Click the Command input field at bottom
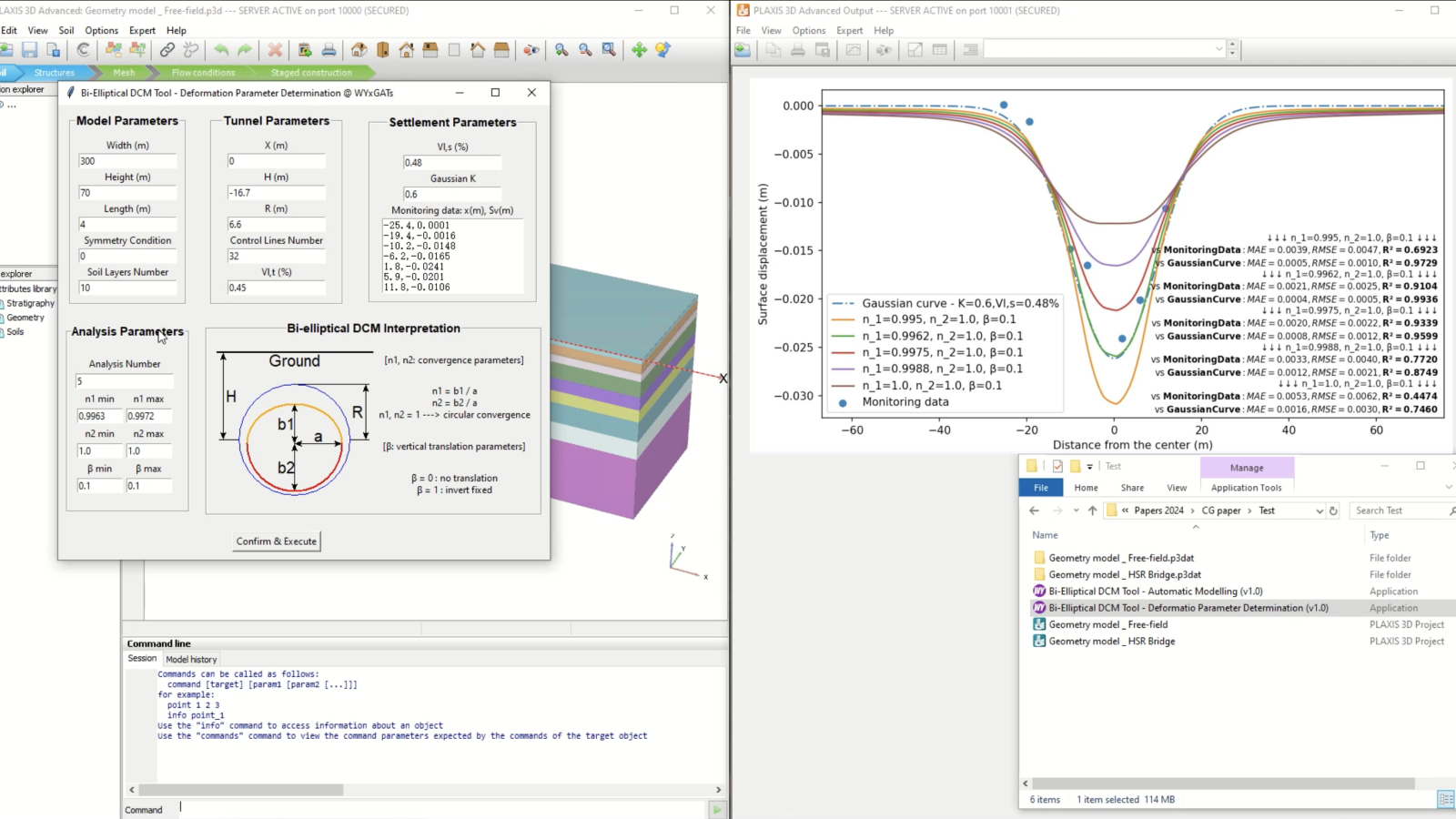 tap(441, 808)
